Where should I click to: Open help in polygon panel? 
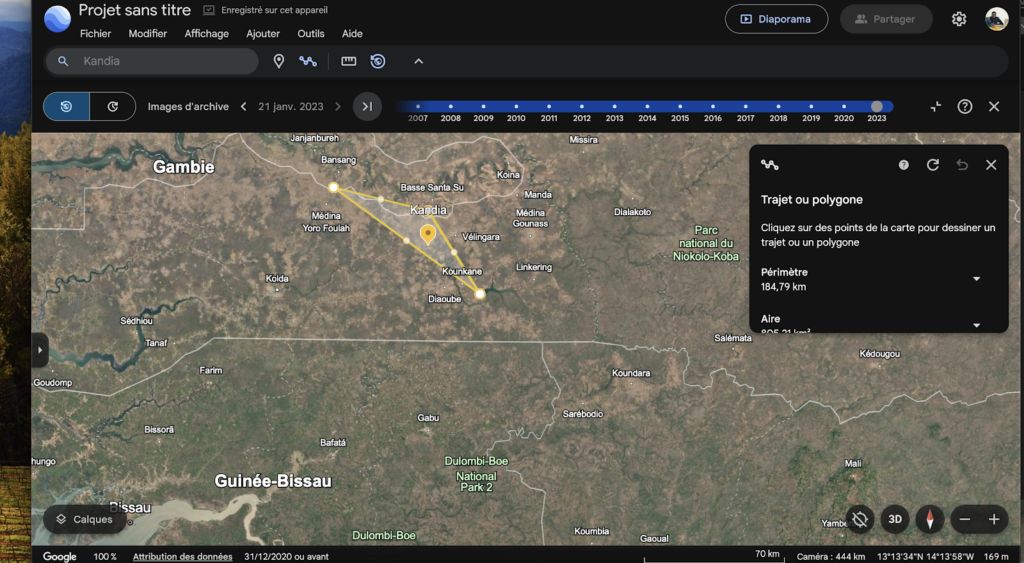click(x=904, y=165)
